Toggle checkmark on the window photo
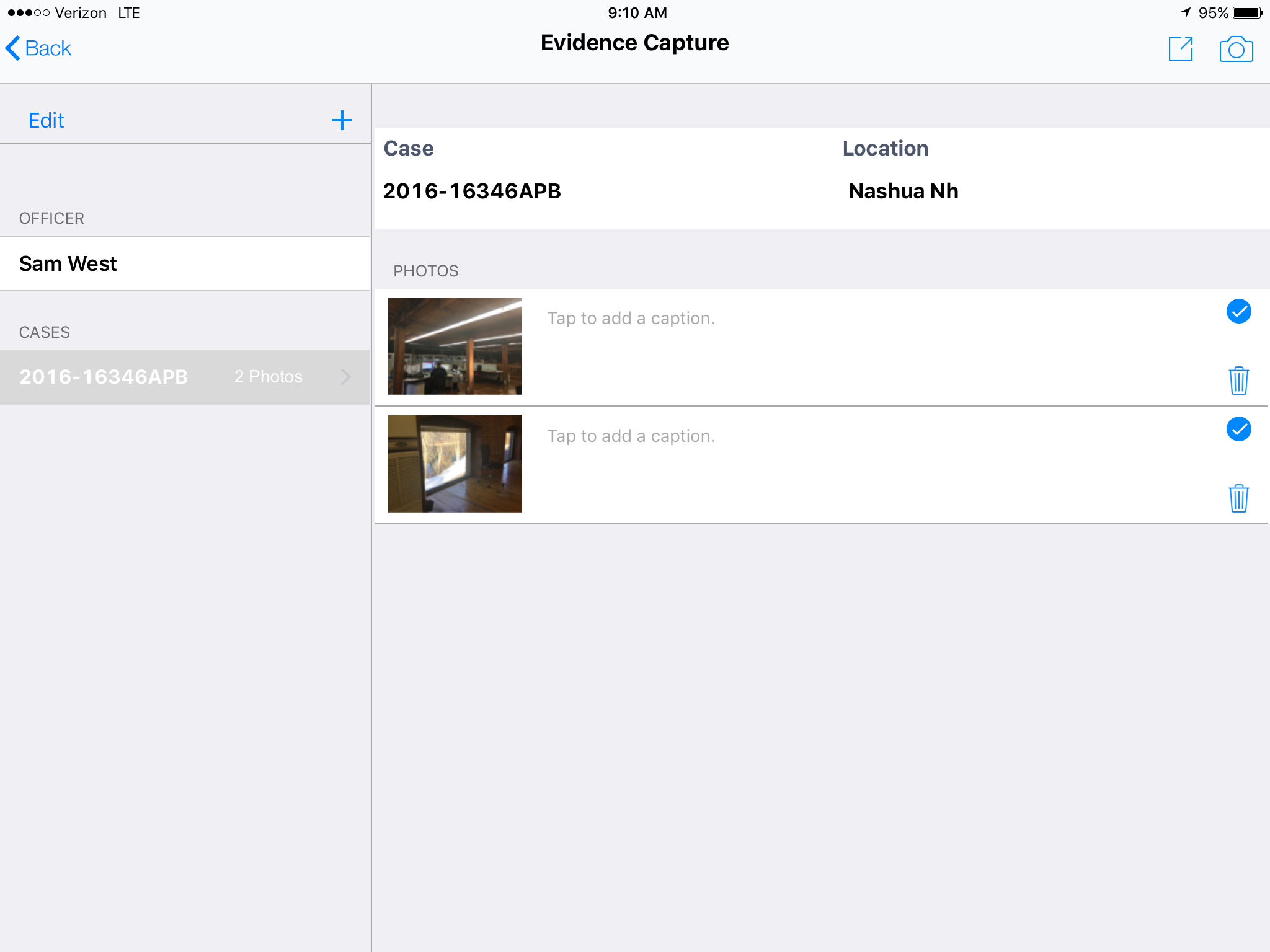 pyautogui.click(x=1238, y=429)
